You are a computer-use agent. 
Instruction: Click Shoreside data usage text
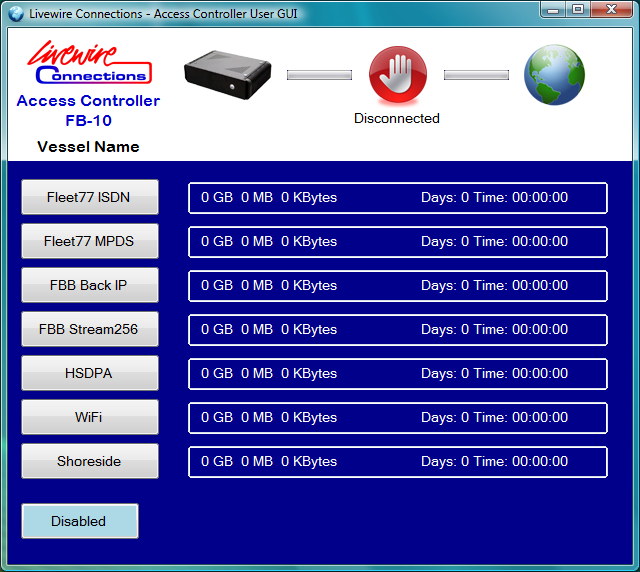click(x=269, y=461)
